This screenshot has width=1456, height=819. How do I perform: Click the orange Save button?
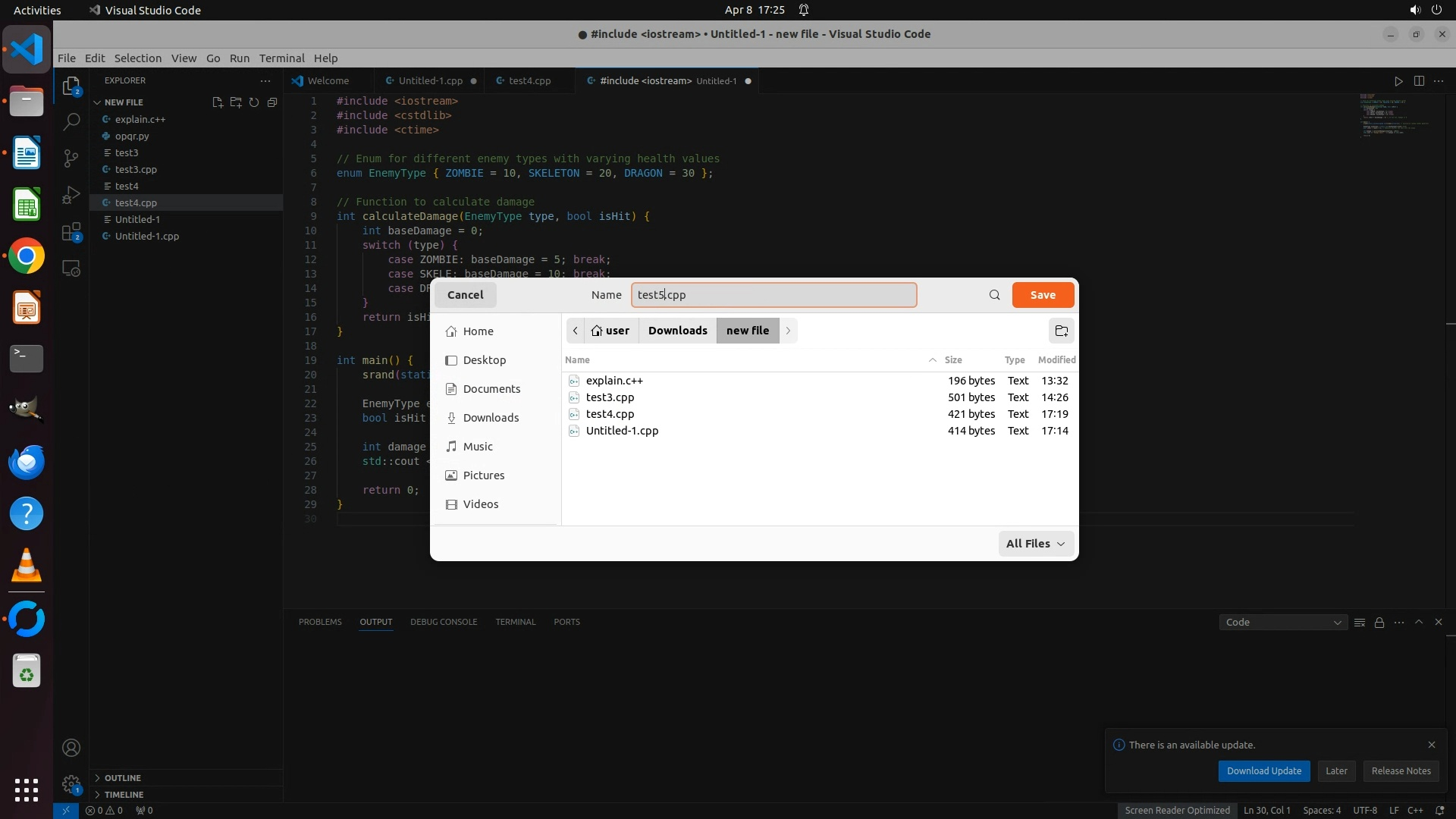click(1043, 295)
